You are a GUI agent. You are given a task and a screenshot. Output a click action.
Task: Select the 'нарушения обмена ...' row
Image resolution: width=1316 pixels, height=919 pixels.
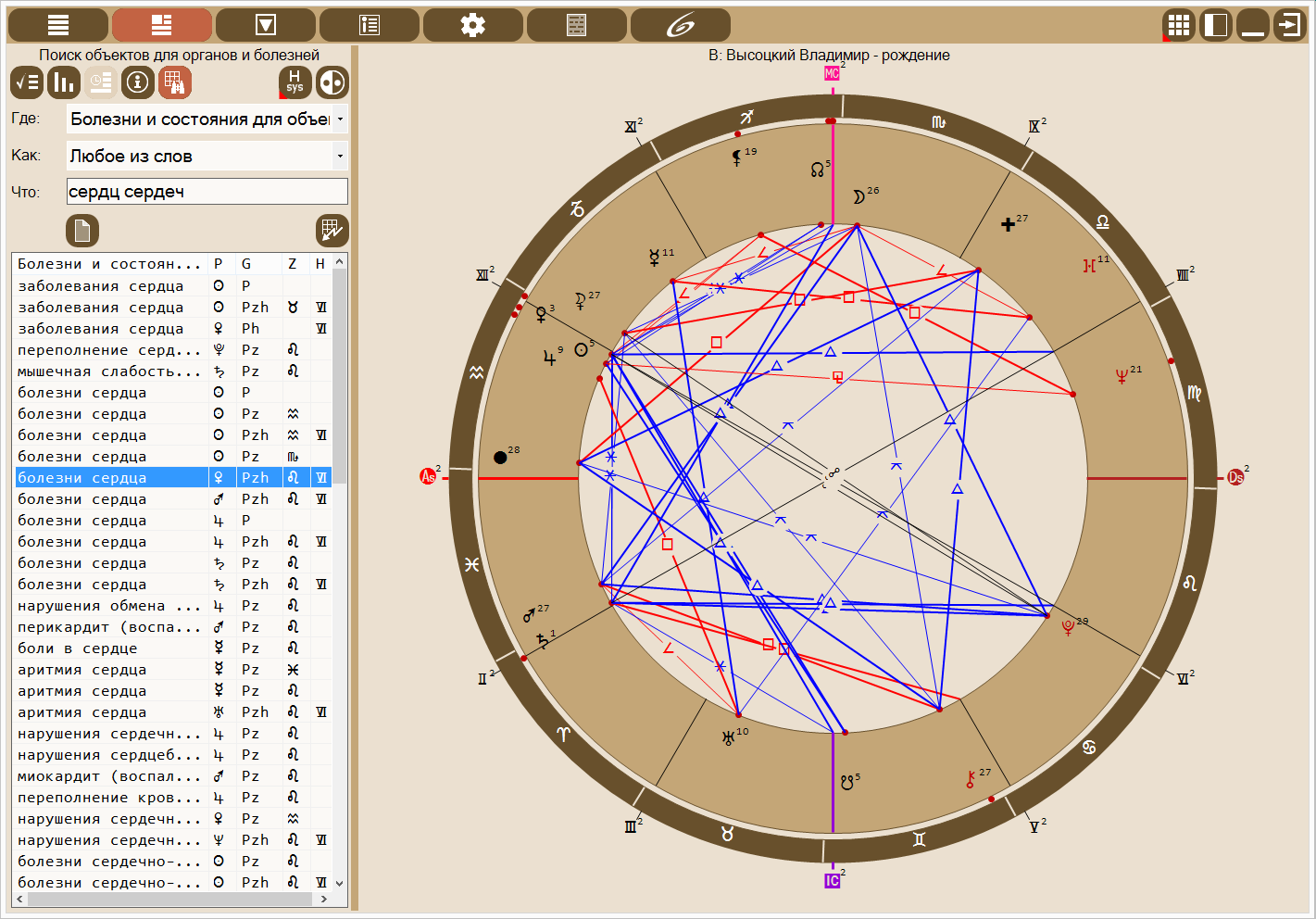(172, 606)
